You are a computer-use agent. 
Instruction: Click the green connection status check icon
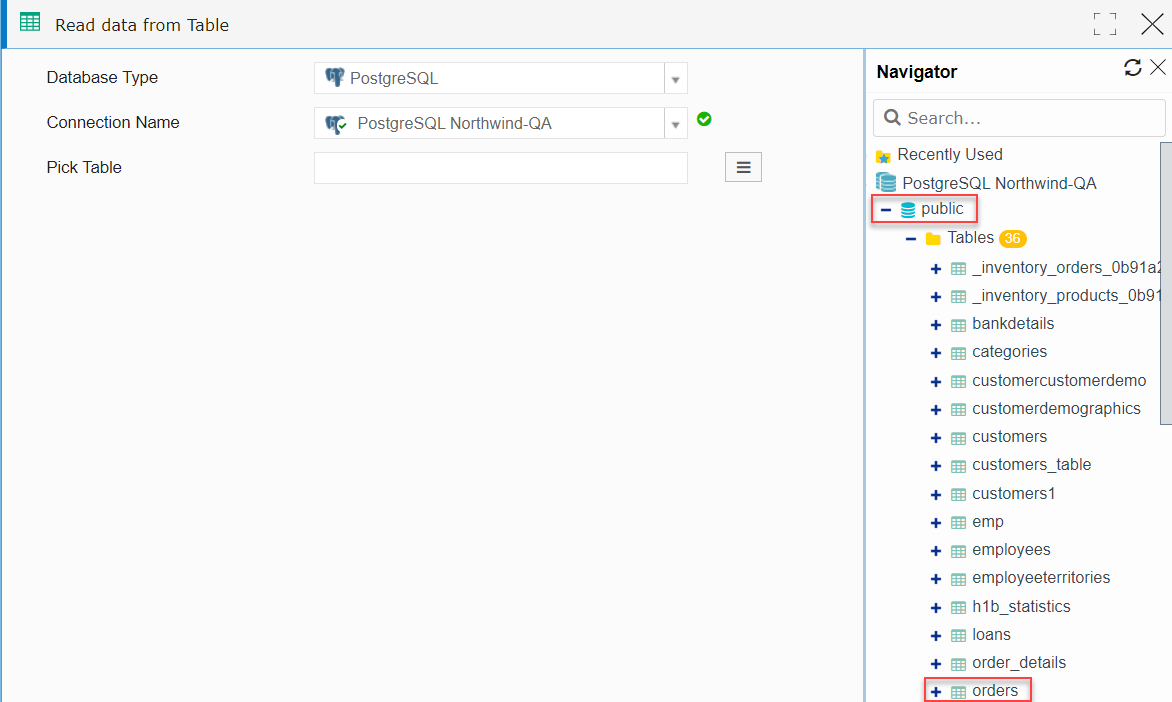704,120
